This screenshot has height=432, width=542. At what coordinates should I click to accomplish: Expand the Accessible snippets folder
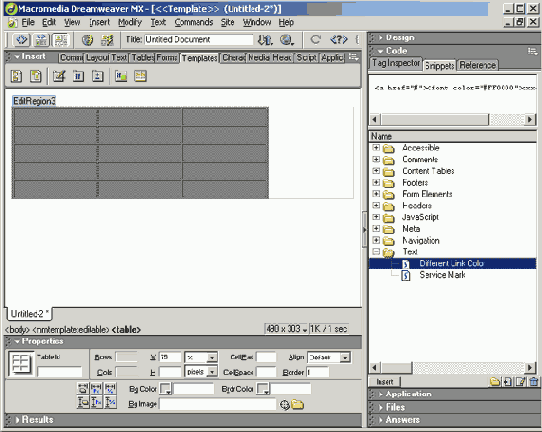click(x=376, y=148)
